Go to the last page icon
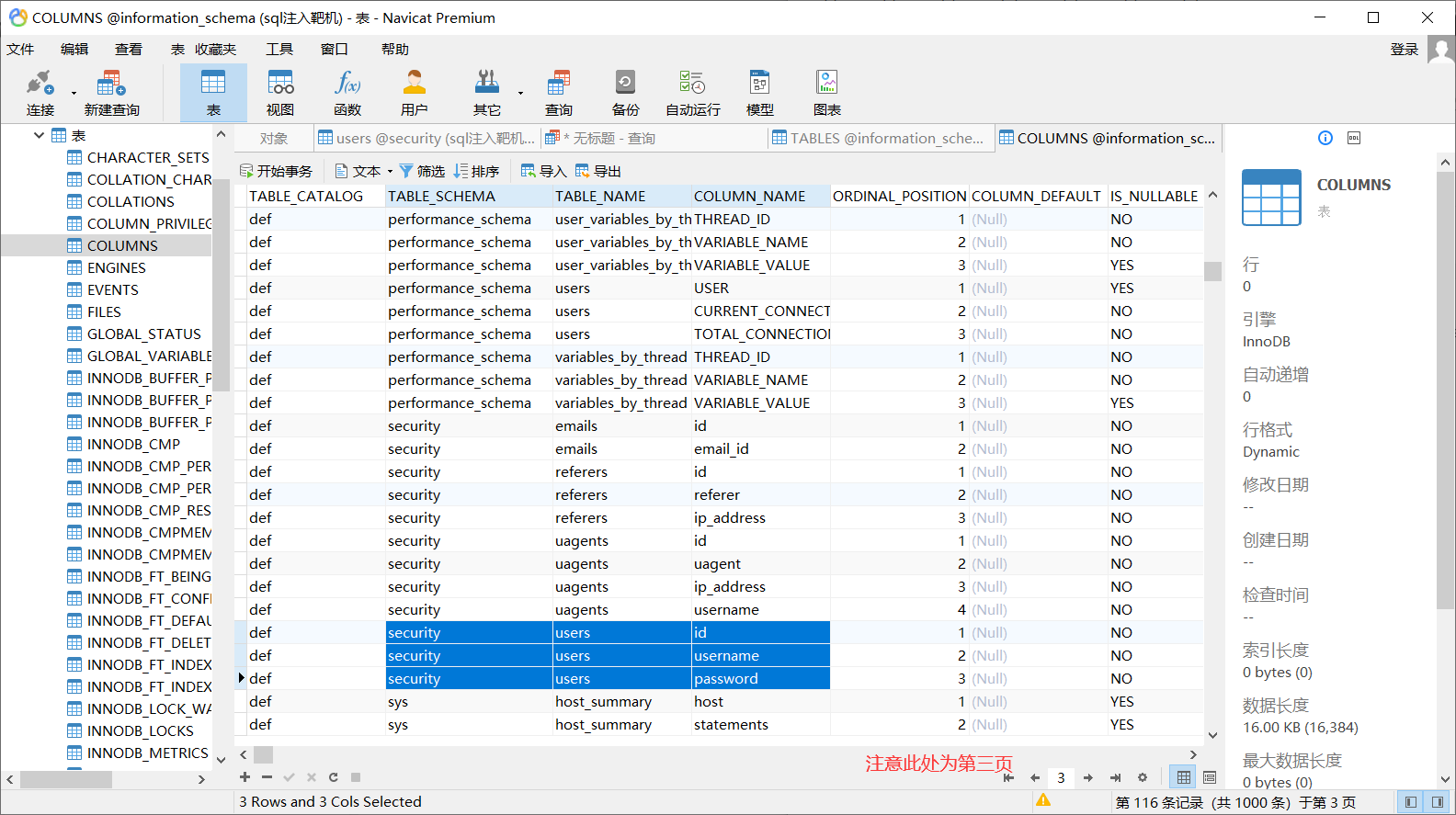 (1115, 777)
